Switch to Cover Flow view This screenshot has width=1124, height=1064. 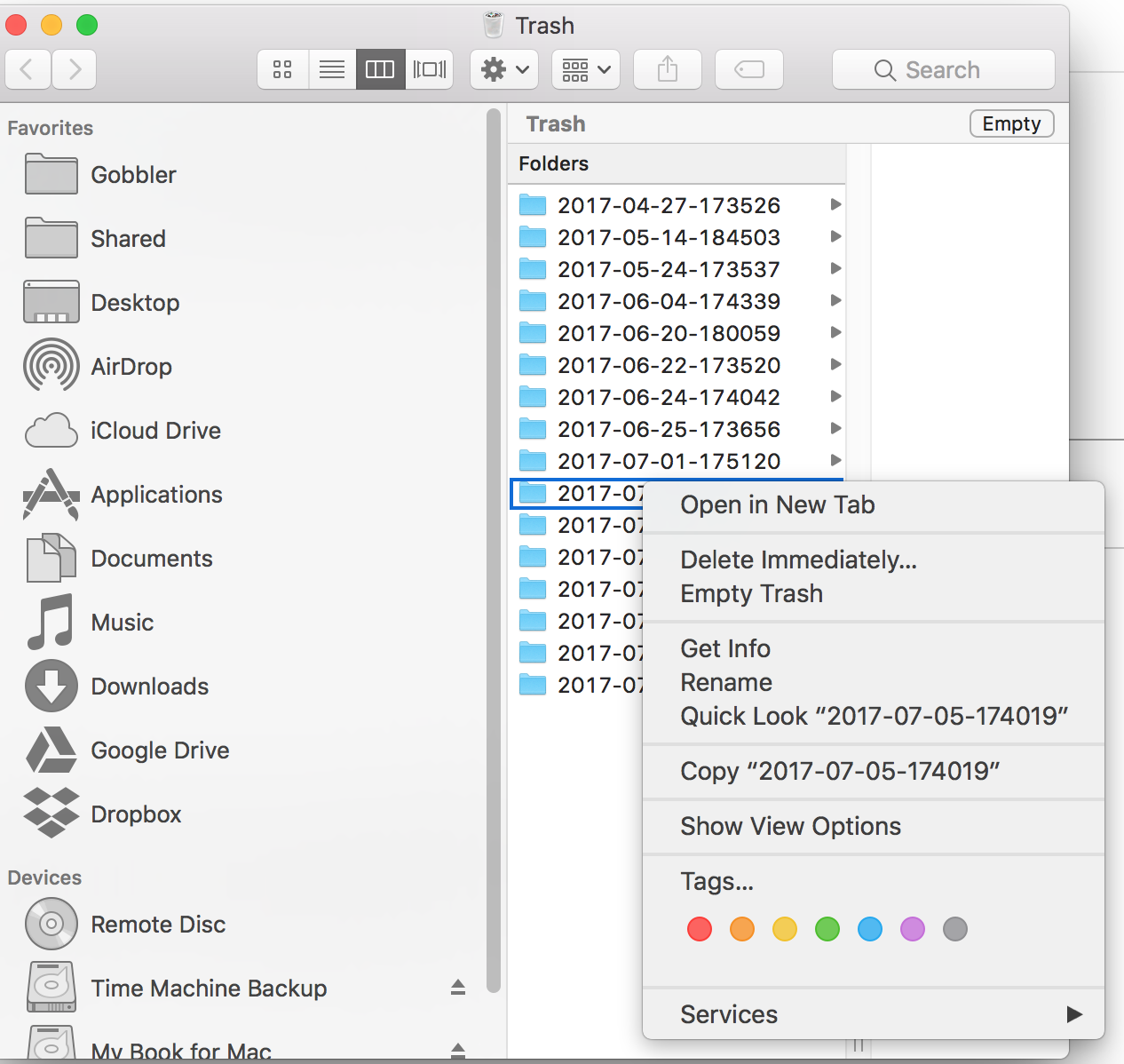[430, 69]
